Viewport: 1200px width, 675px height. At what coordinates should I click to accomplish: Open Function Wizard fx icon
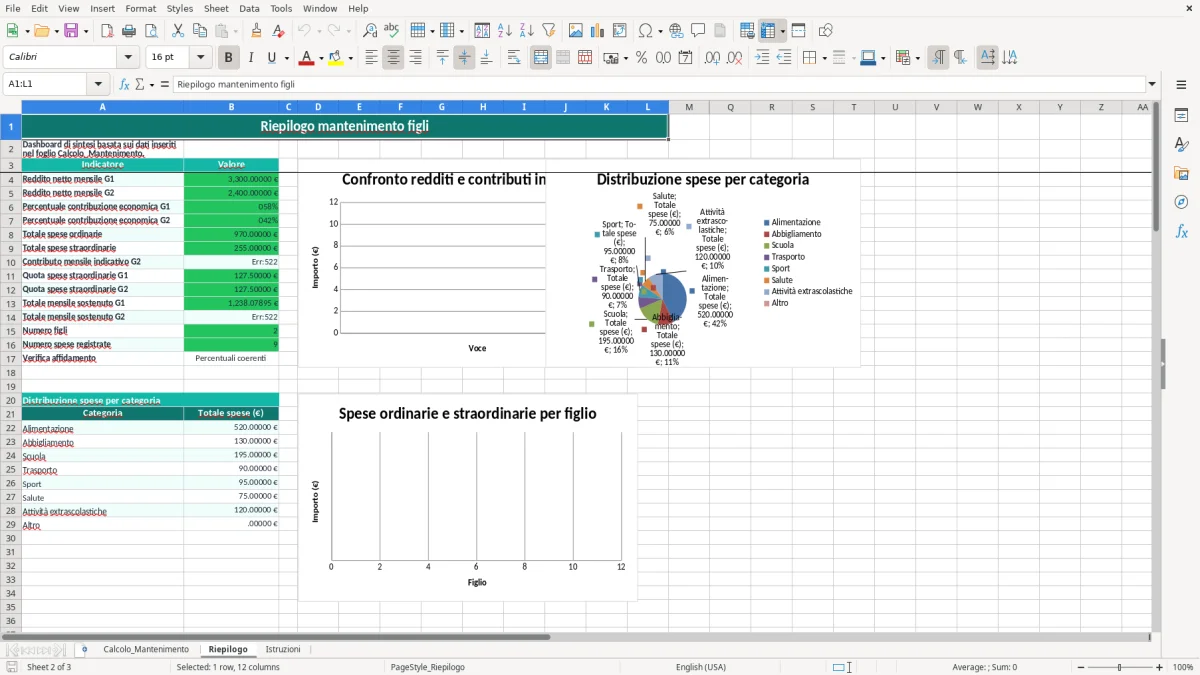click(125, 84)
